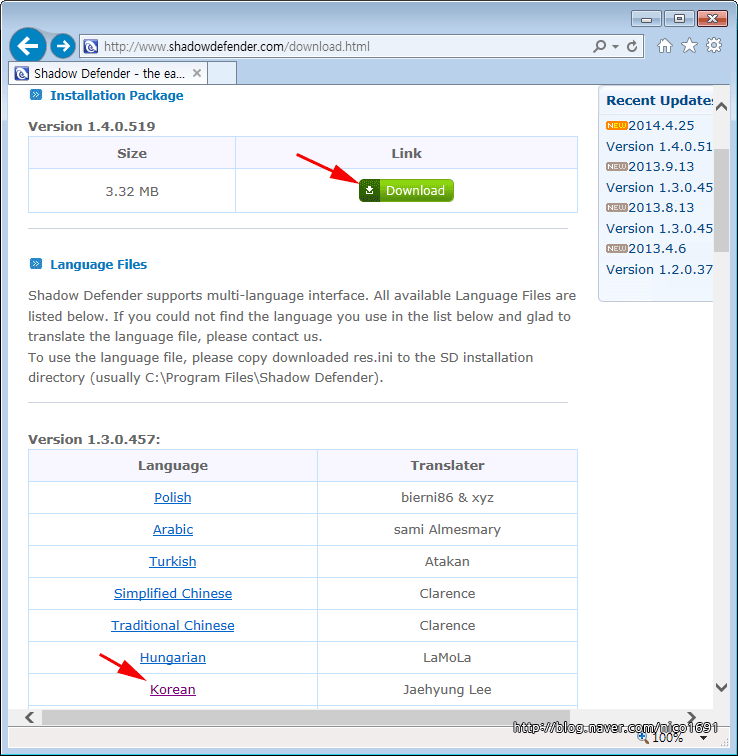Click the horizontal scrollbar thumb
This screenshot has height=756, width=738.
(306, 717)
